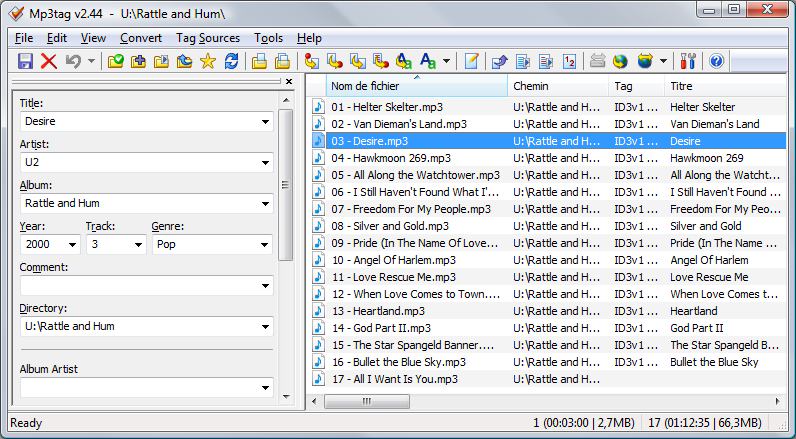
Task: Click the blue question mark Help icon
Action: click(716, 61)
